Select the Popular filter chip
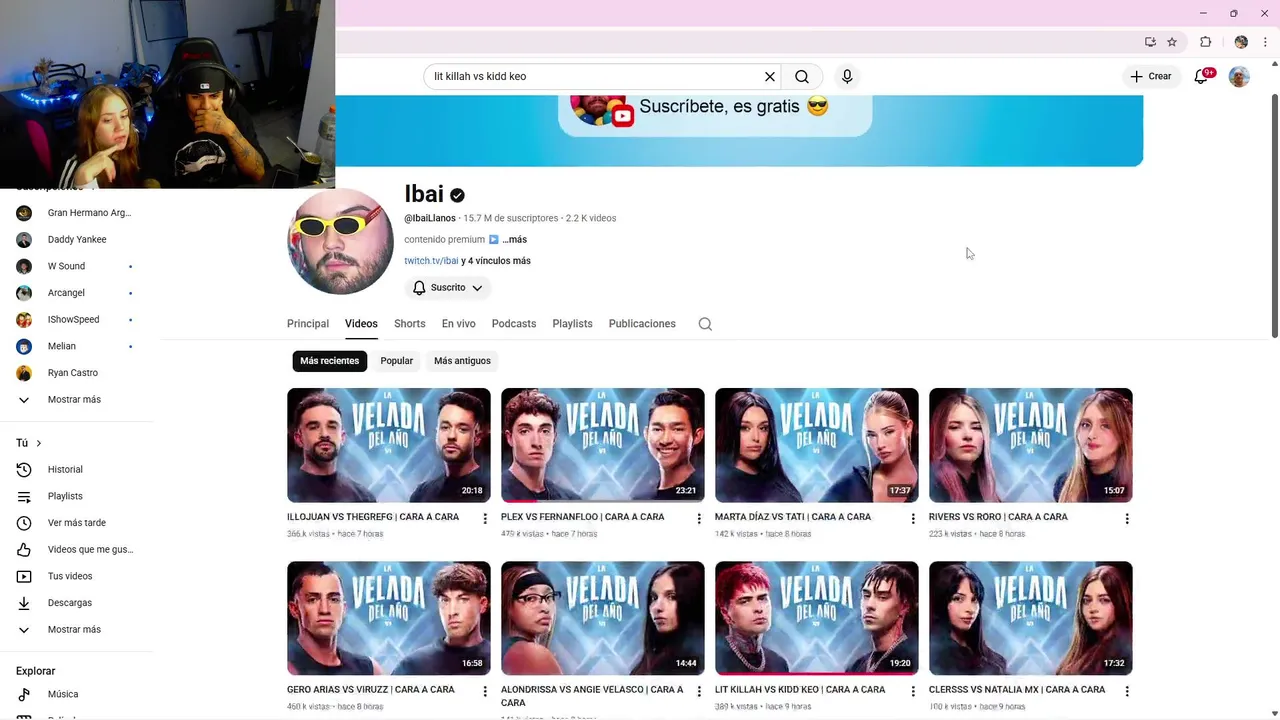1280x720 pixels. tap(396, 361)
